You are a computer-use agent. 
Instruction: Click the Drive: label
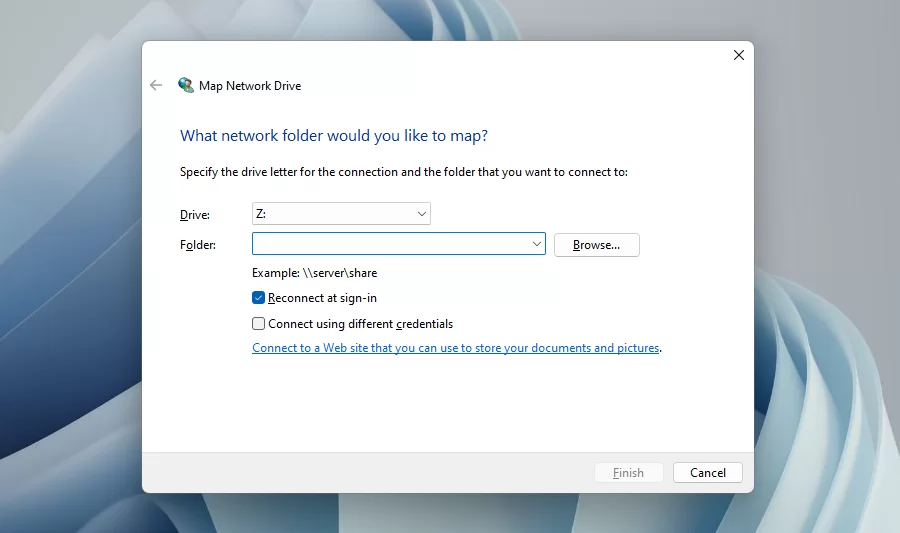tap(195, 215)
